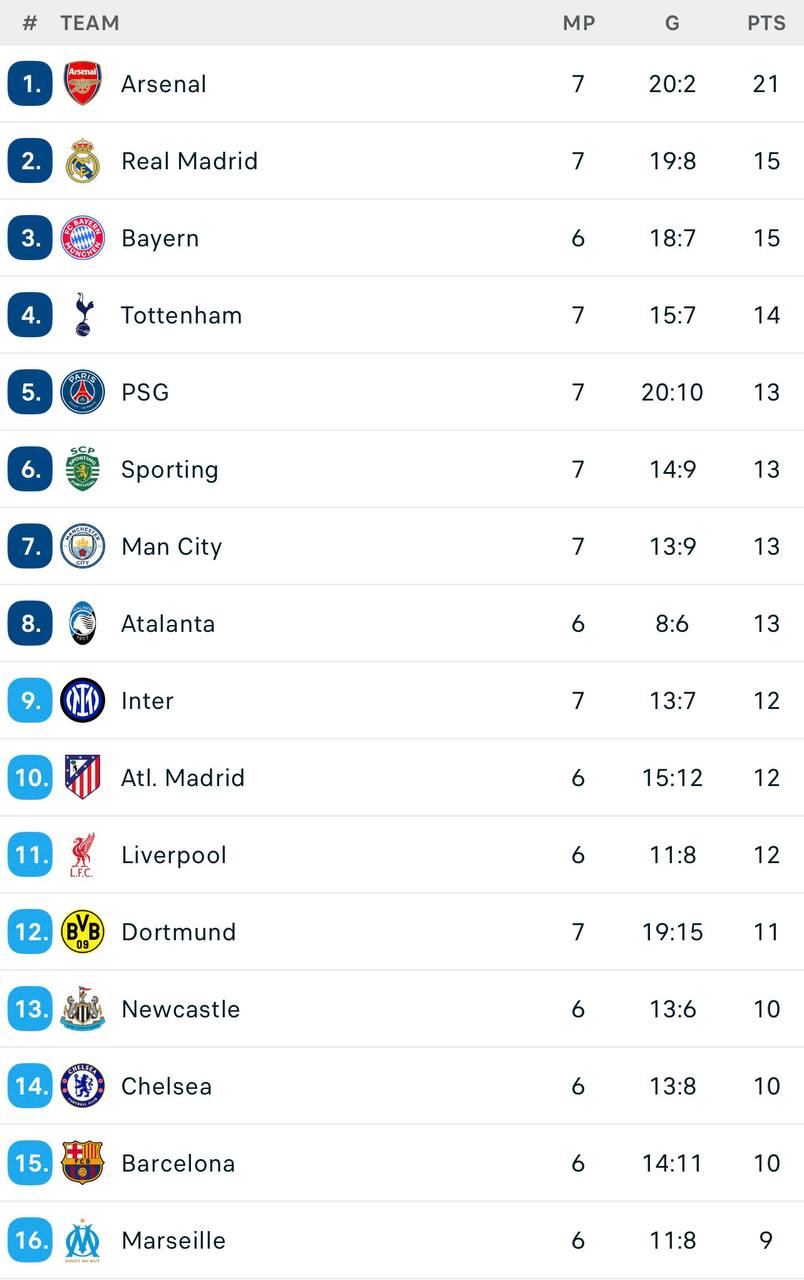
Task: Open the Atalanta team name
Action: 168,624
